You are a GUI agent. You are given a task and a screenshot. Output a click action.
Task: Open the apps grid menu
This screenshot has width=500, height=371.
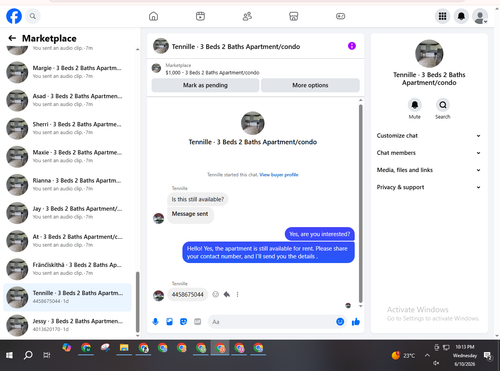[442, 16]
